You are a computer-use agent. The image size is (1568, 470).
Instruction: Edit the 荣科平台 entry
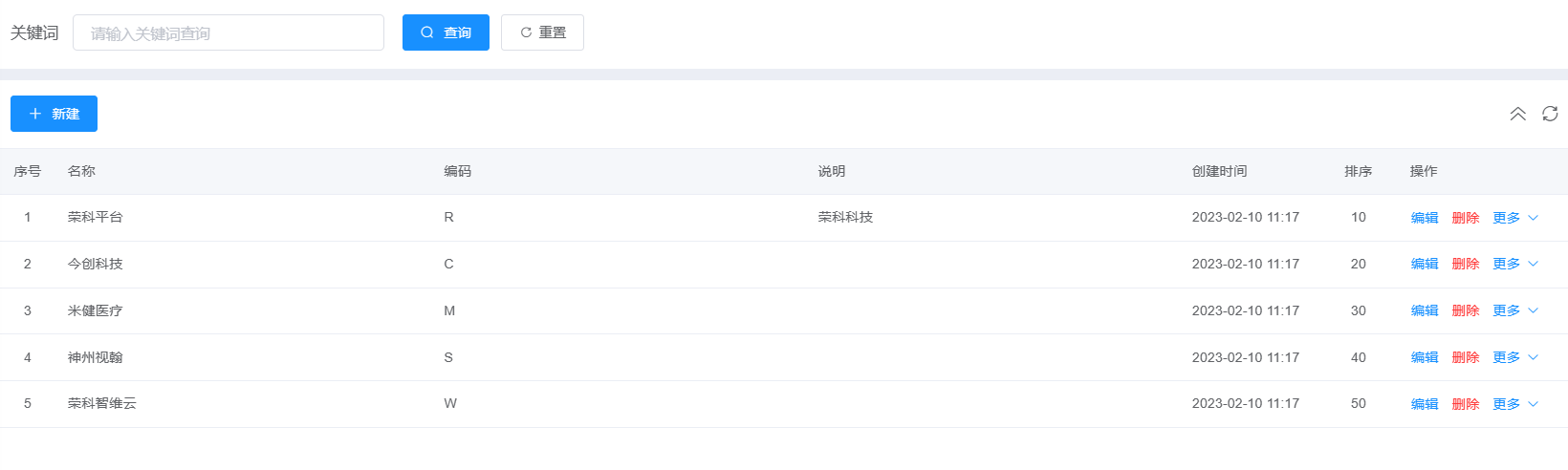pos(1424,218)
